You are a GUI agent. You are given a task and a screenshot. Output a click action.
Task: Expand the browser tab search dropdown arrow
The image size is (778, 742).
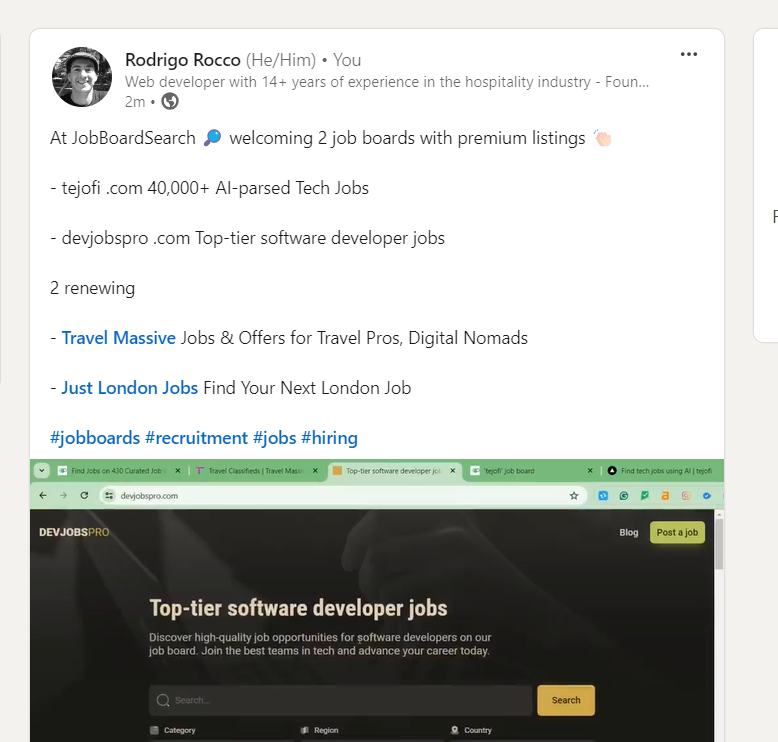point(42,471)
